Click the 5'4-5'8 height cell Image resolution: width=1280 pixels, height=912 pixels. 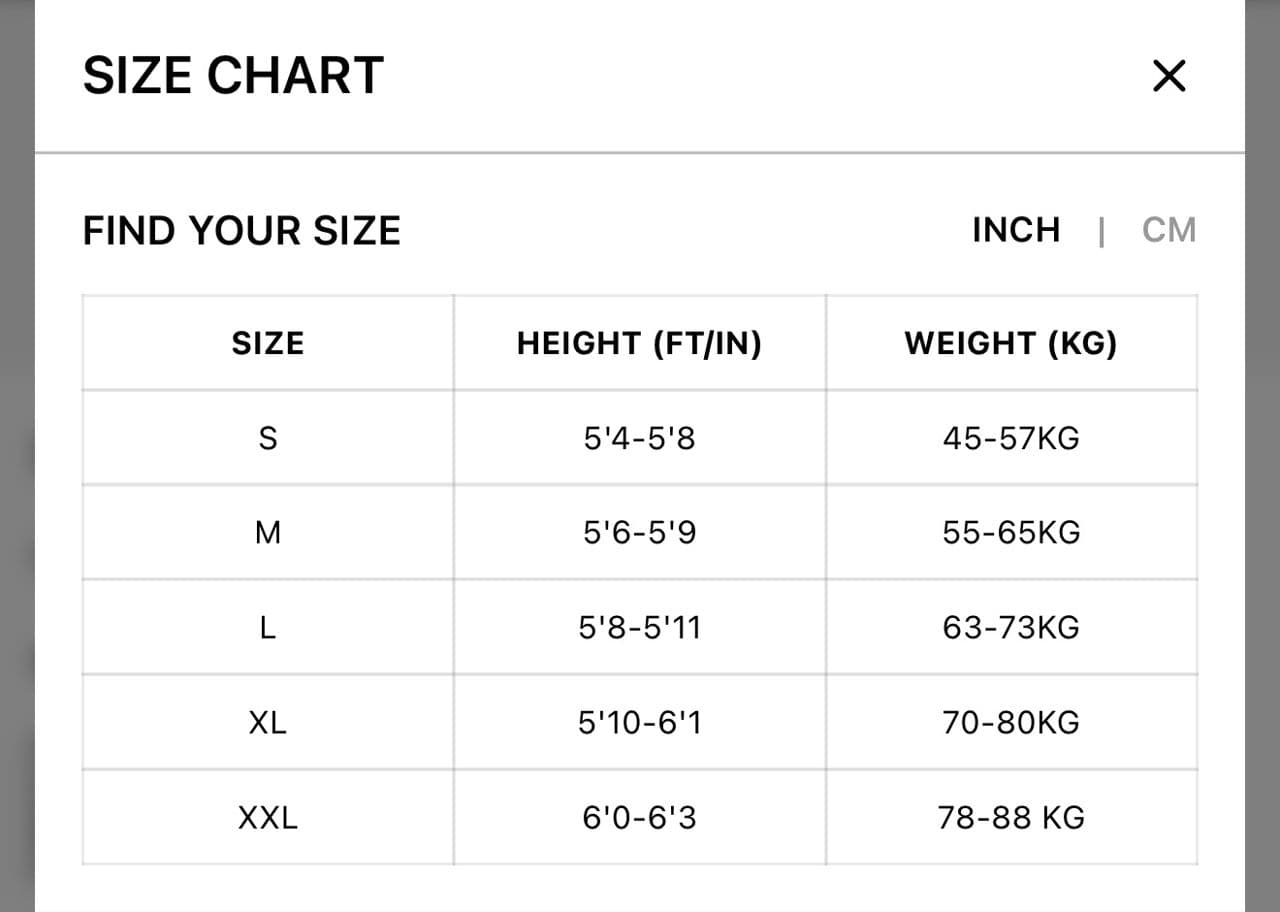tap(639, 437)
